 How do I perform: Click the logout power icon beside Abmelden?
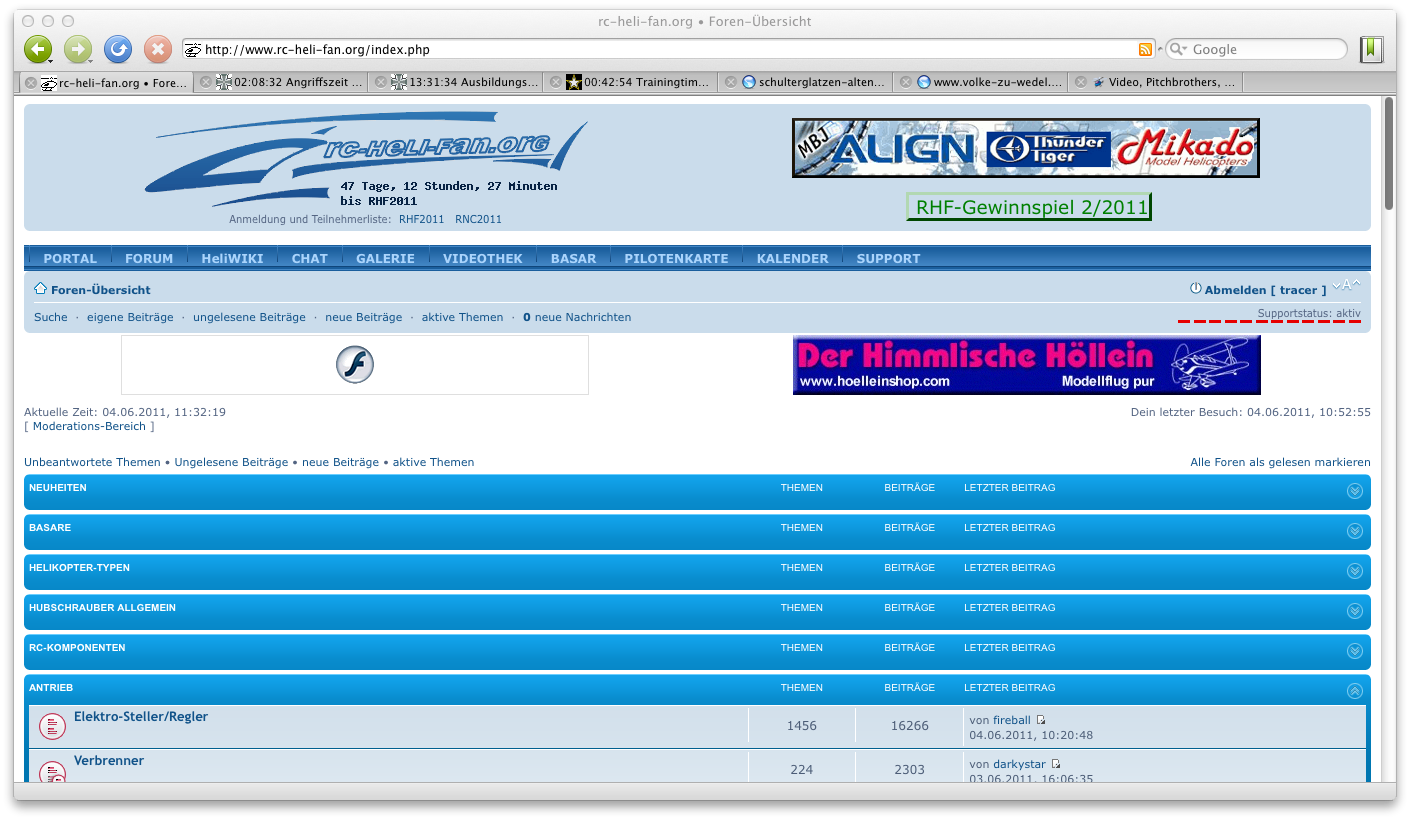[1195, 289]
